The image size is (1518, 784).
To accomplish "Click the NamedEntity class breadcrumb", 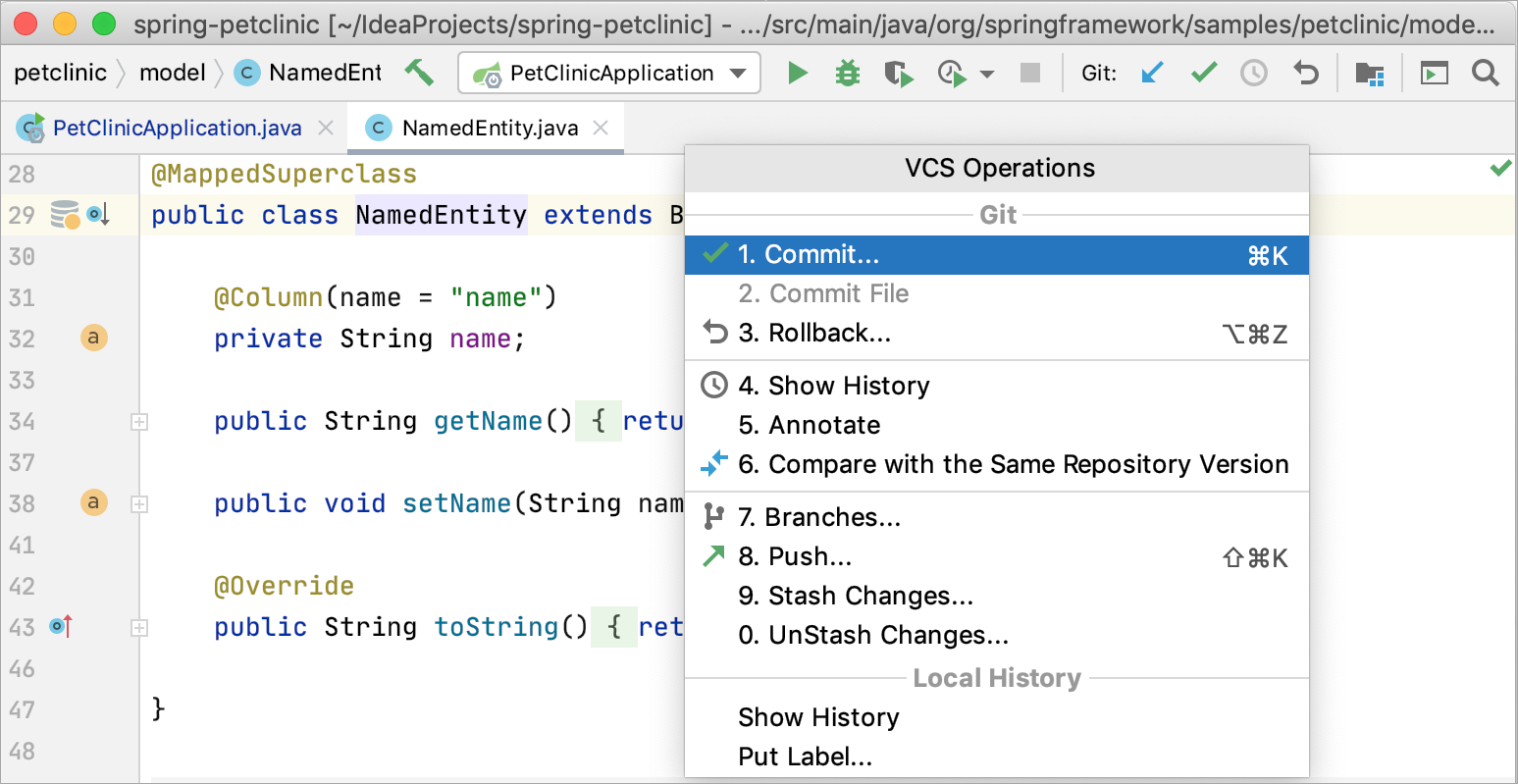I will [x=310, y=73].
